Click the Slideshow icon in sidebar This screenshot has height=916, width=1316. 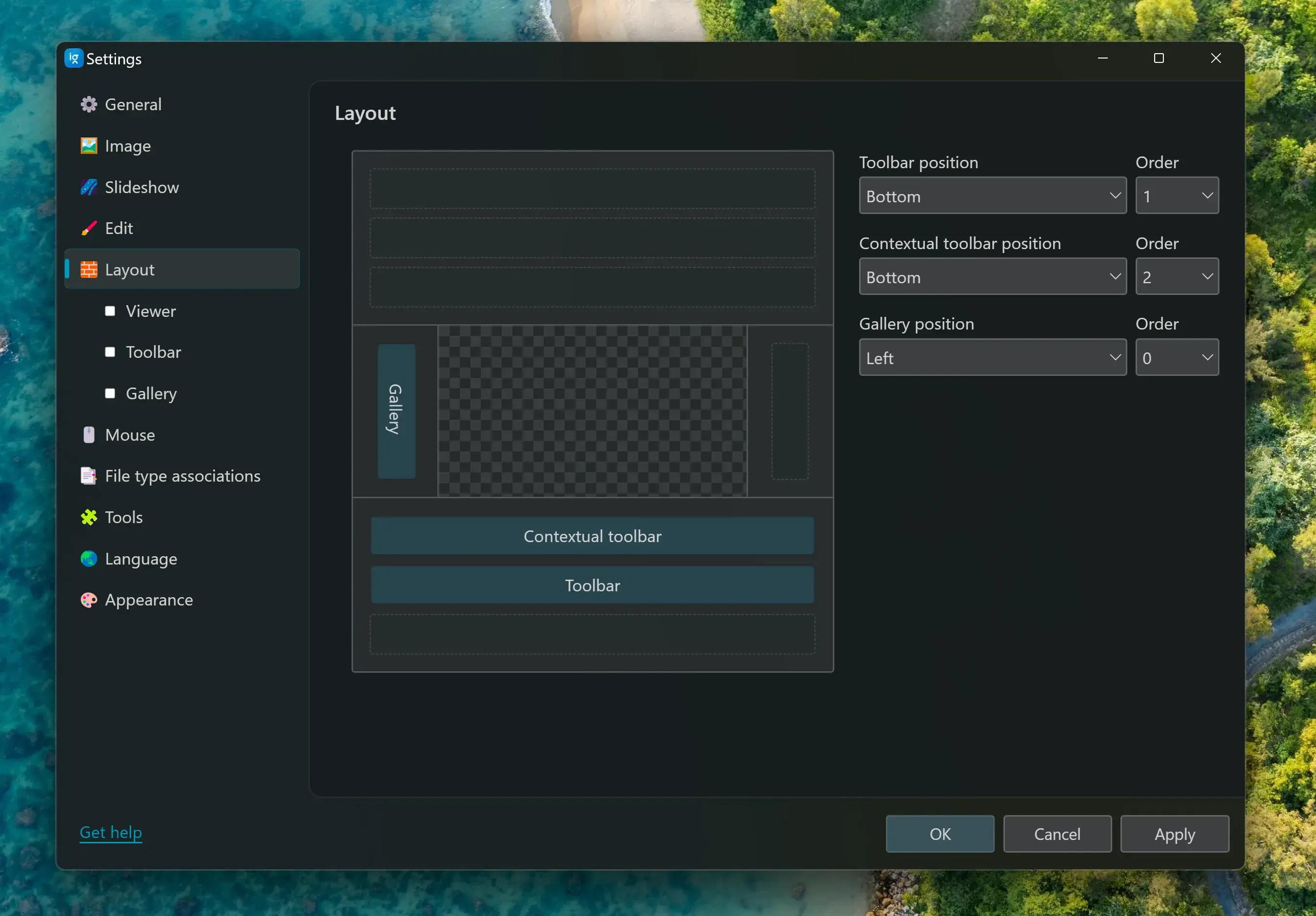(x=89, y=188)
